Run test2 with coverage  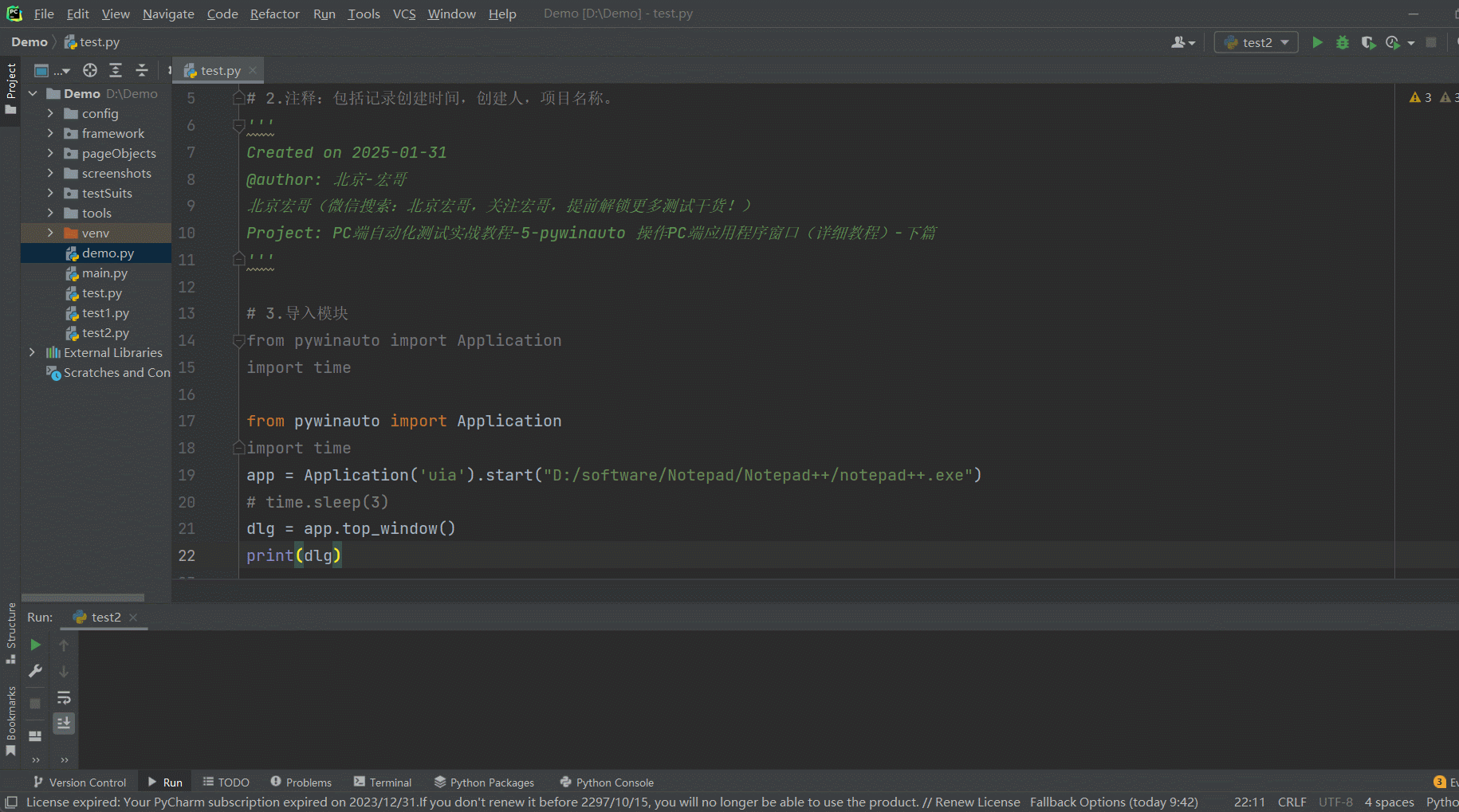coord(1368,42)
